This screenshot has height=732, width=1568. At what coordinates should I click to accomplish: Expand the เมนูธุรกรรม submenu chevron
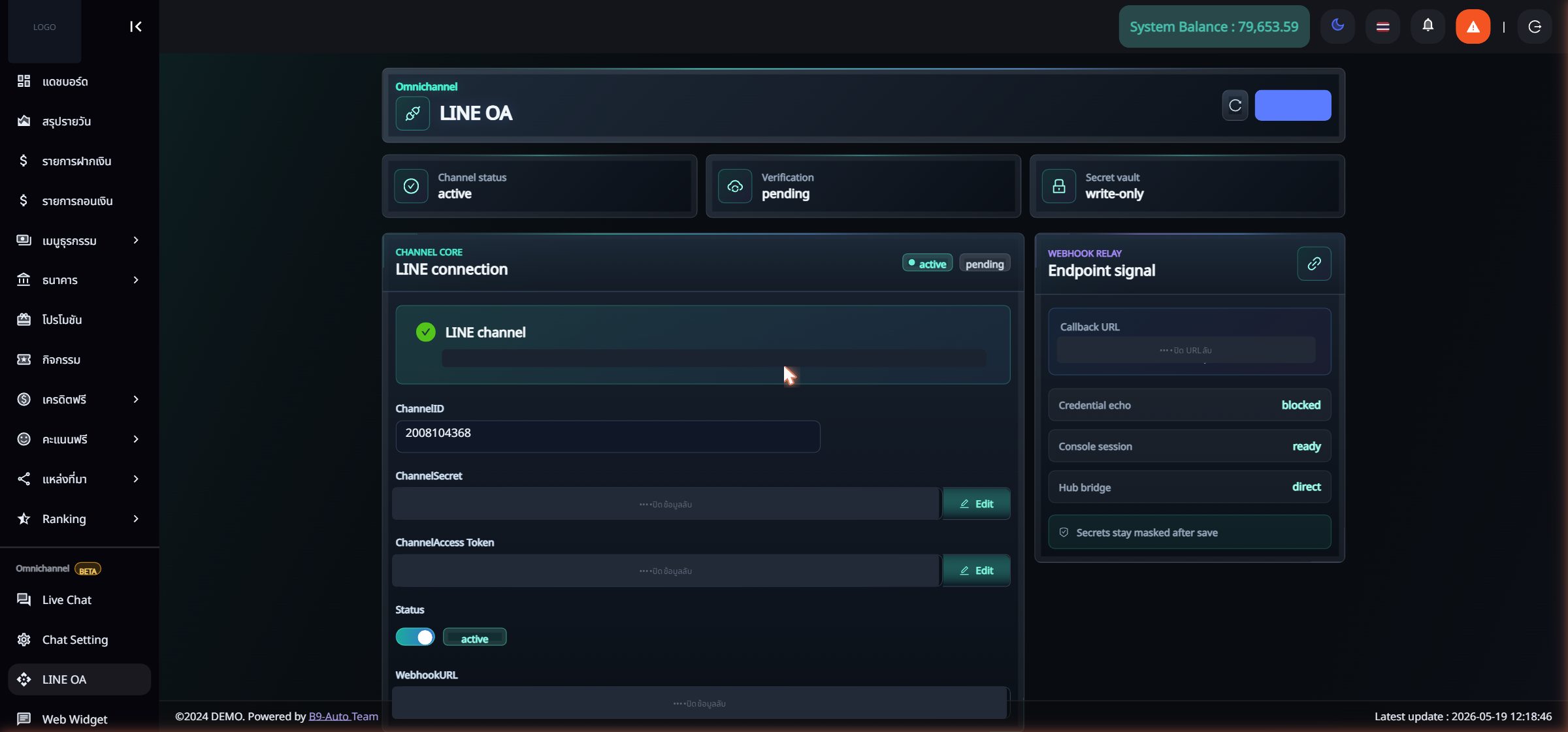(136, 240)
